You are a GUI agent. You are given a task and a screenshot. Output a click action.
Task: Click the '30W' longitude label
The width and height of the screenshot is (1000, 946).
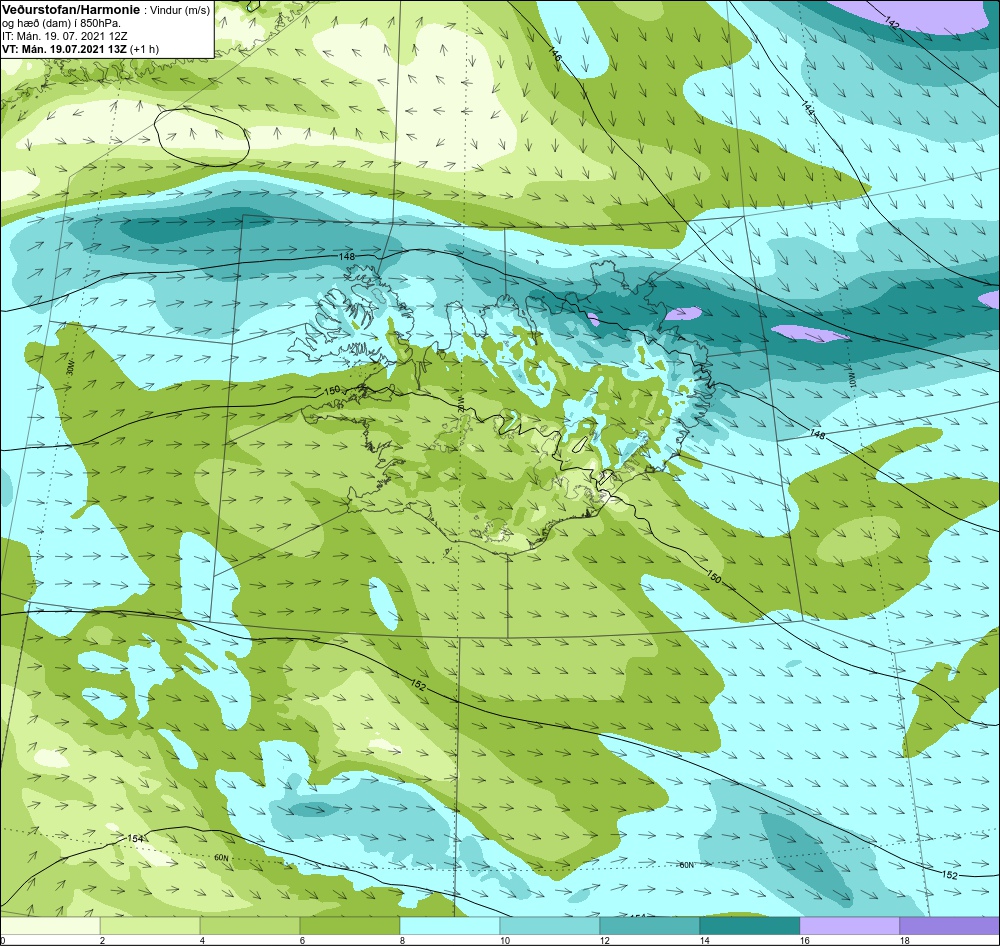click(70, 367)
